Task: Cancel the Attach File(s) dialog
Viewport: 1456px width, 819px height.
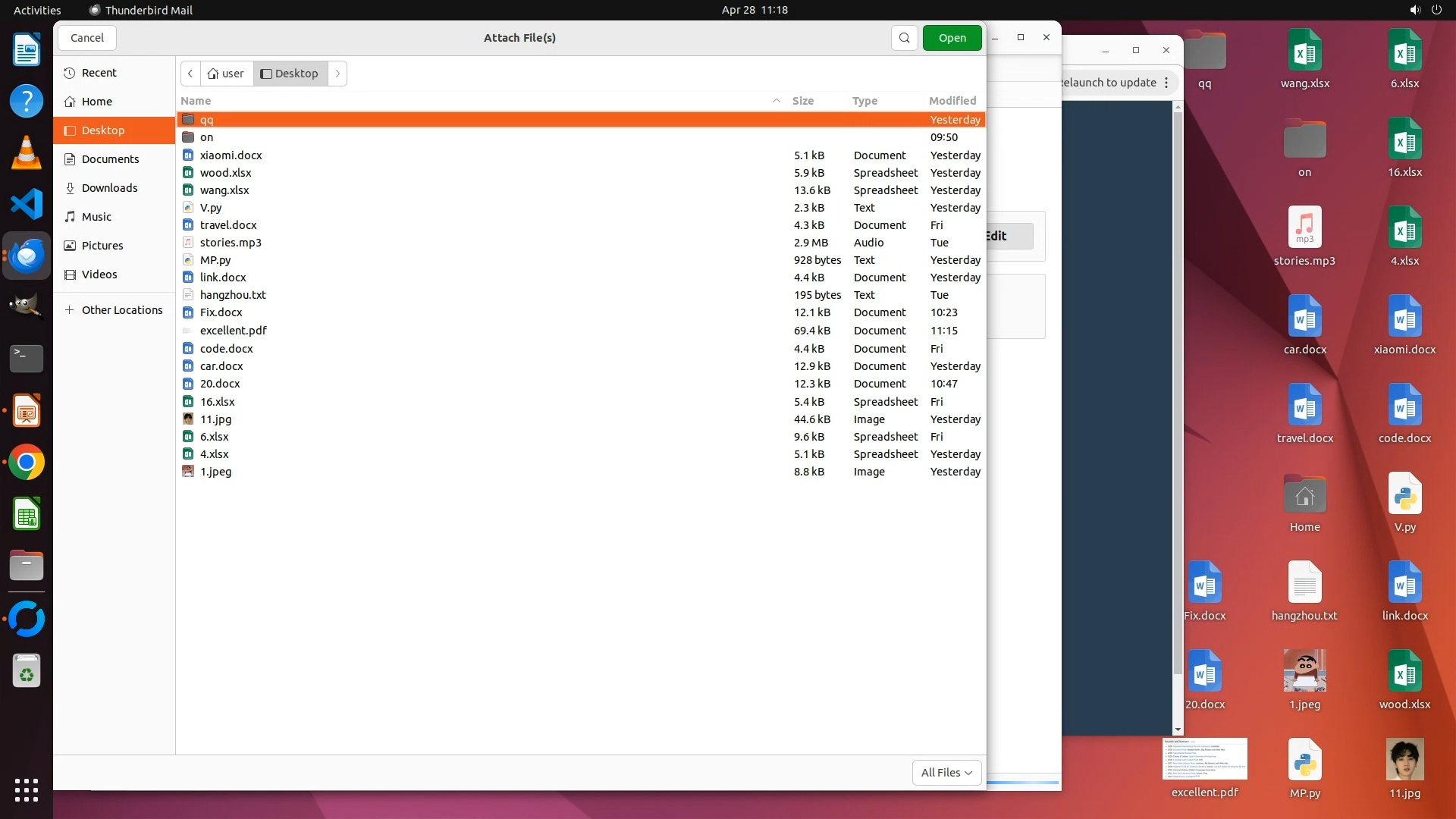Action: (86, 38)
